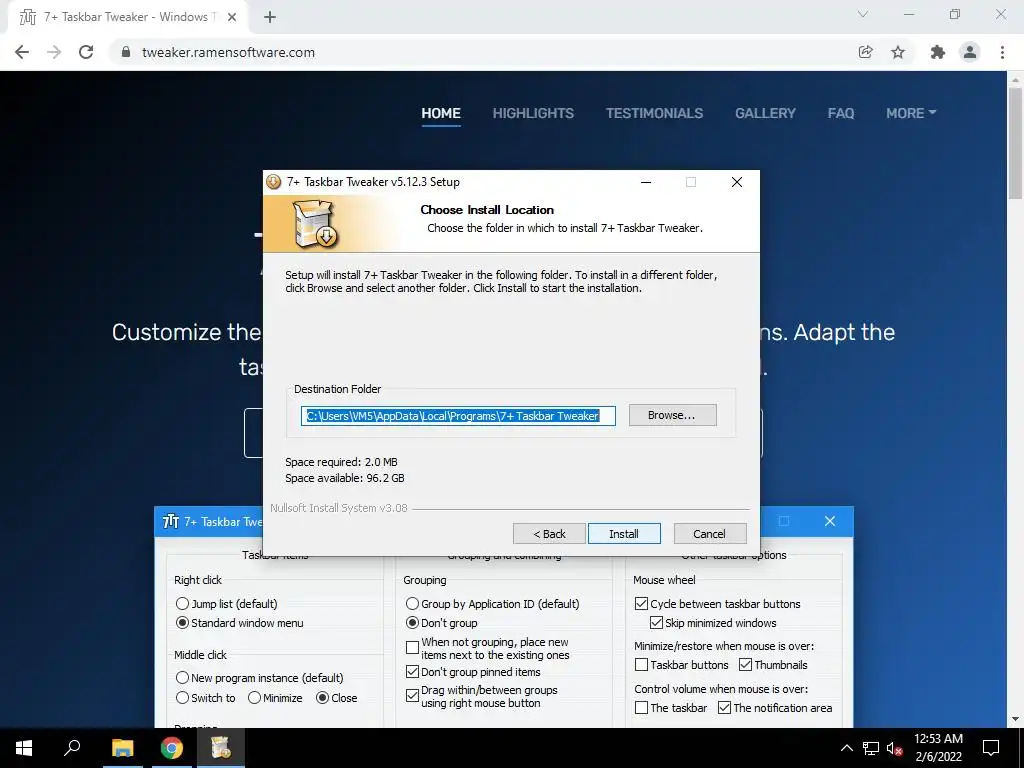Image resolution: width=1024 pixels, height=768 pixels.
Task: Open the Chrome extensions puzzle icon
Action: click(938, 52)
